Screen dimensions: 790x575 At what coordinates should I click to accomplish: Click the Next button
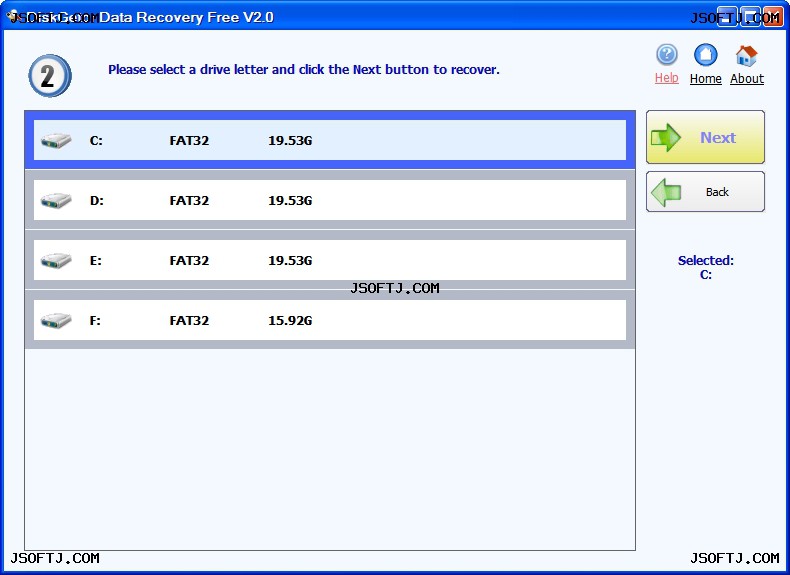pyautogui.click(x=705, y=137)
